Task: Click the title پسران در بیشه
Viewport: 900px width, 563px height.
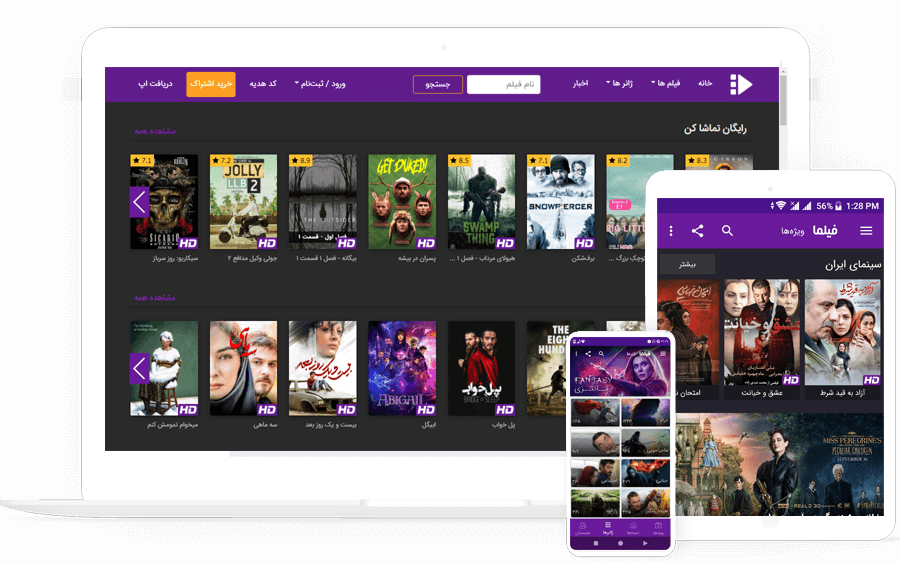Action: [x=417, y=259]
